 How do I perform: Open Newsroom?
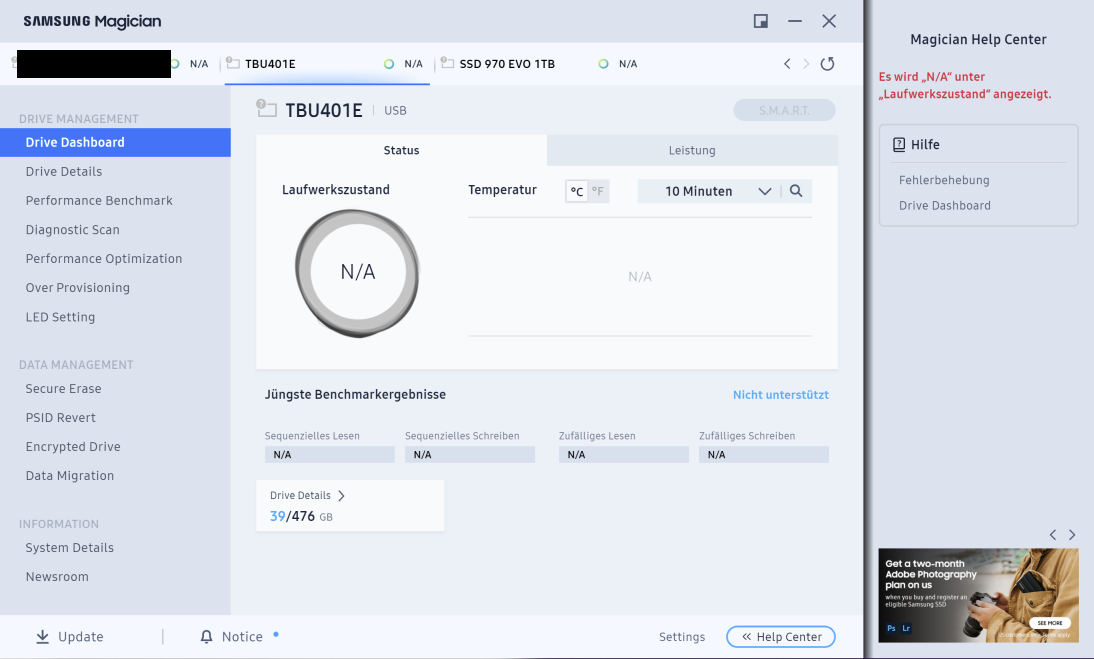coord(57,577)
